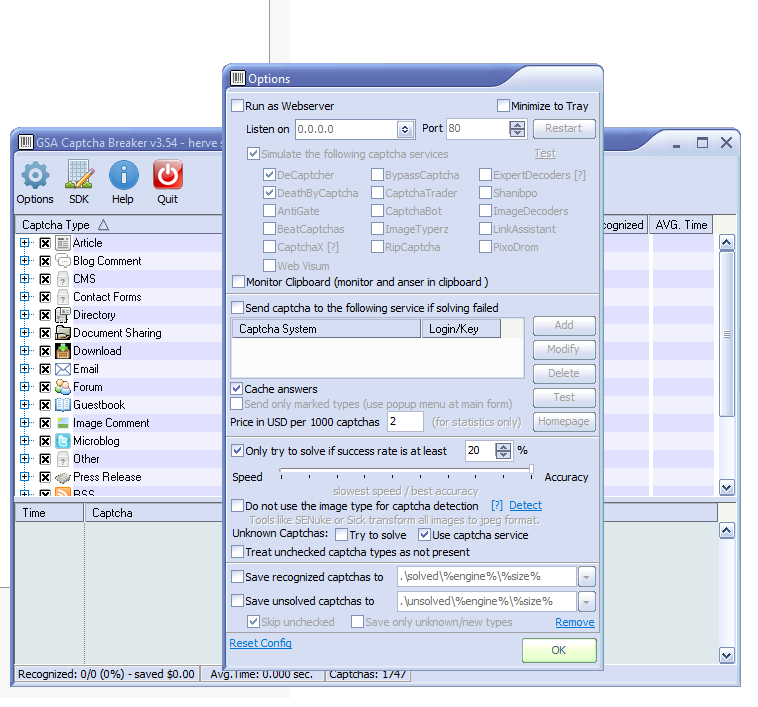The height and width of the screenshot is (707, 758).
Task: Click the OK button in Options
Action: click(559, 650)
